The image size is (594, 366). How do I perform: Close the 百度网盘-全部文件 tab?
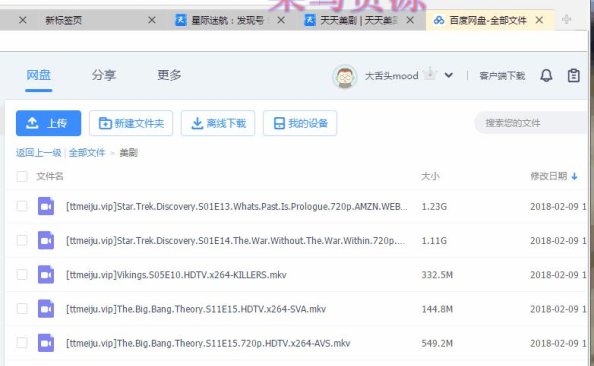(539, 20)
